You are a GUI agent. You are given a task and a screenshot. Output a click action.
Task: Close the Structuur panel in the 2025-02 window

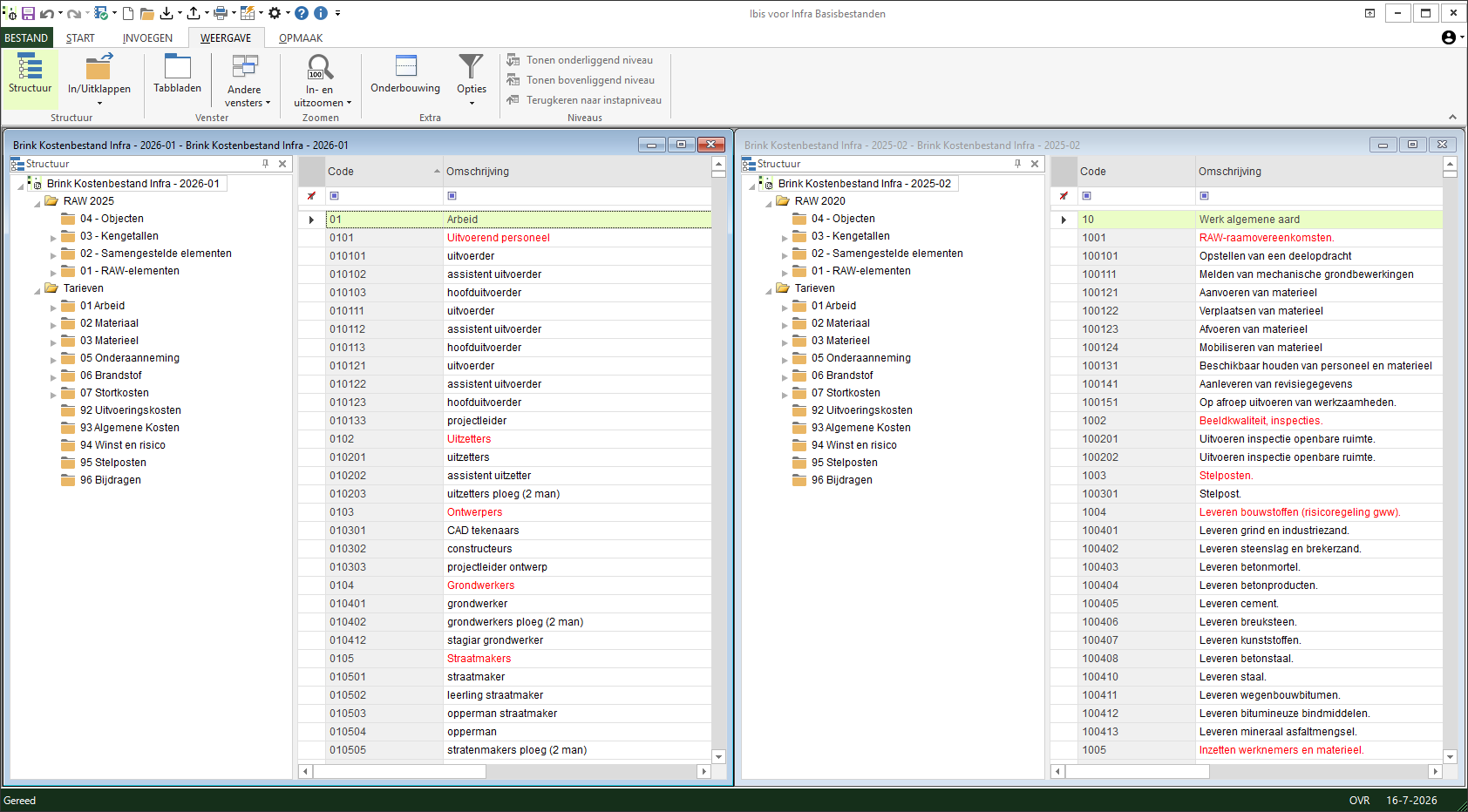1035,164
